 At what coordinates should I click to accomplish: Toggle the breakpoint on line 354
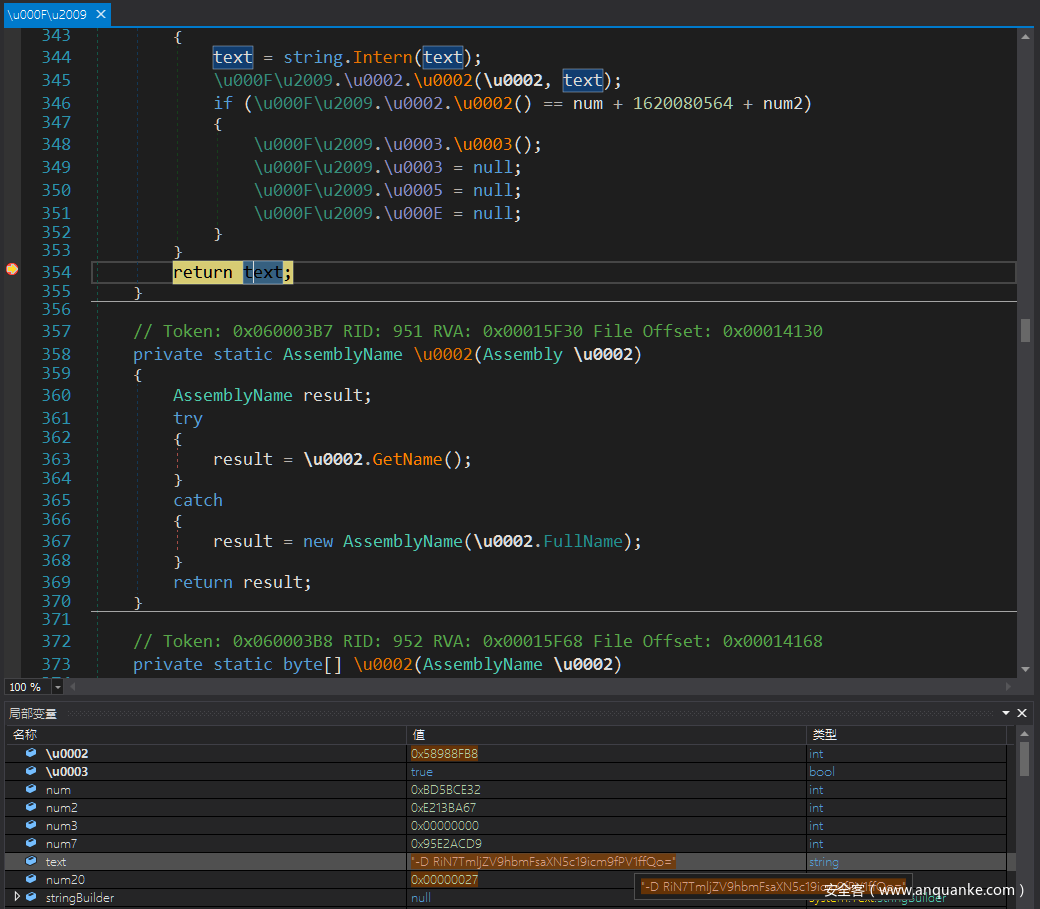click(11, 269)
